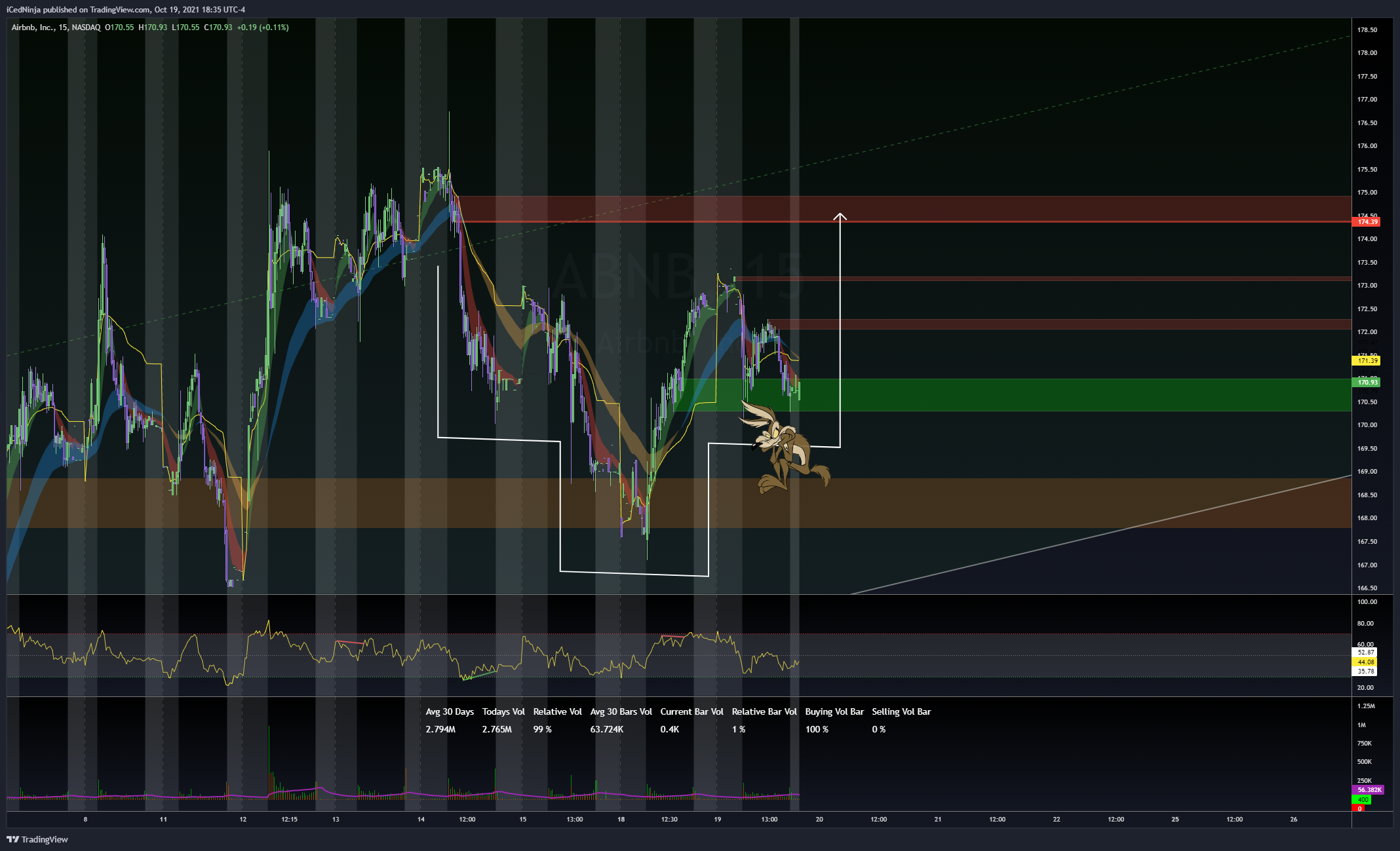
Task: Click the 12:30 time axis label
Action: pos(669,820)
